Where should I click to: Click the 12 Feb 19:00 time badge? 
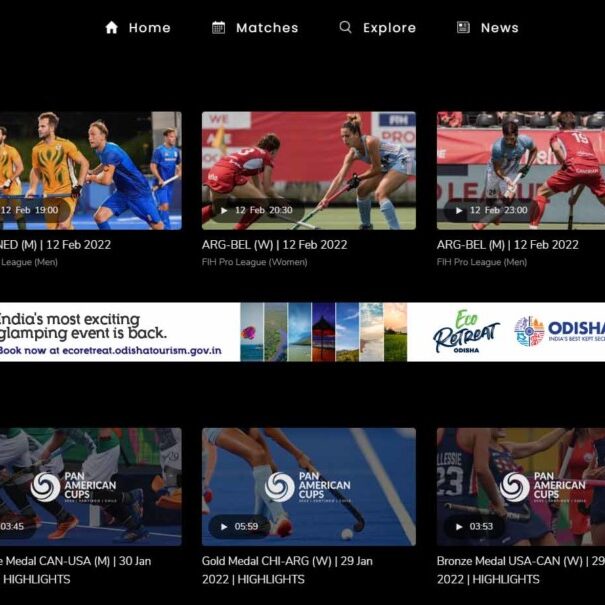(34, 210)
